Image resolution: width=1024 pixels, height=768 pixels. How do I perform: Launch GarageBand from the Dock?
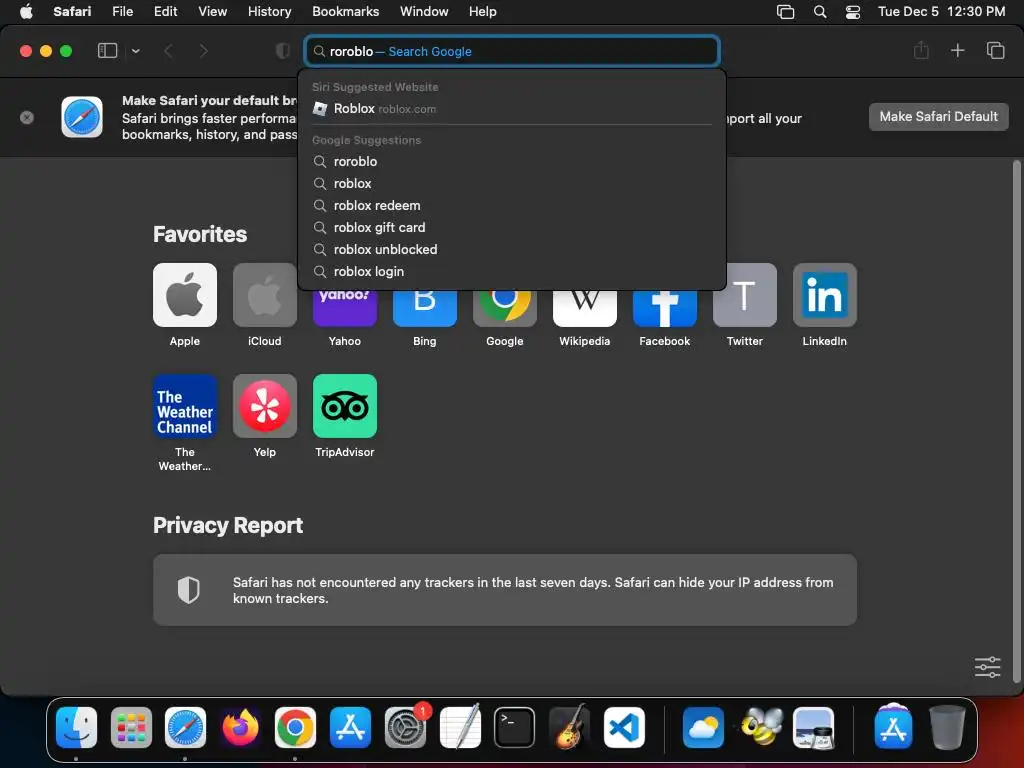coord(569,727)
